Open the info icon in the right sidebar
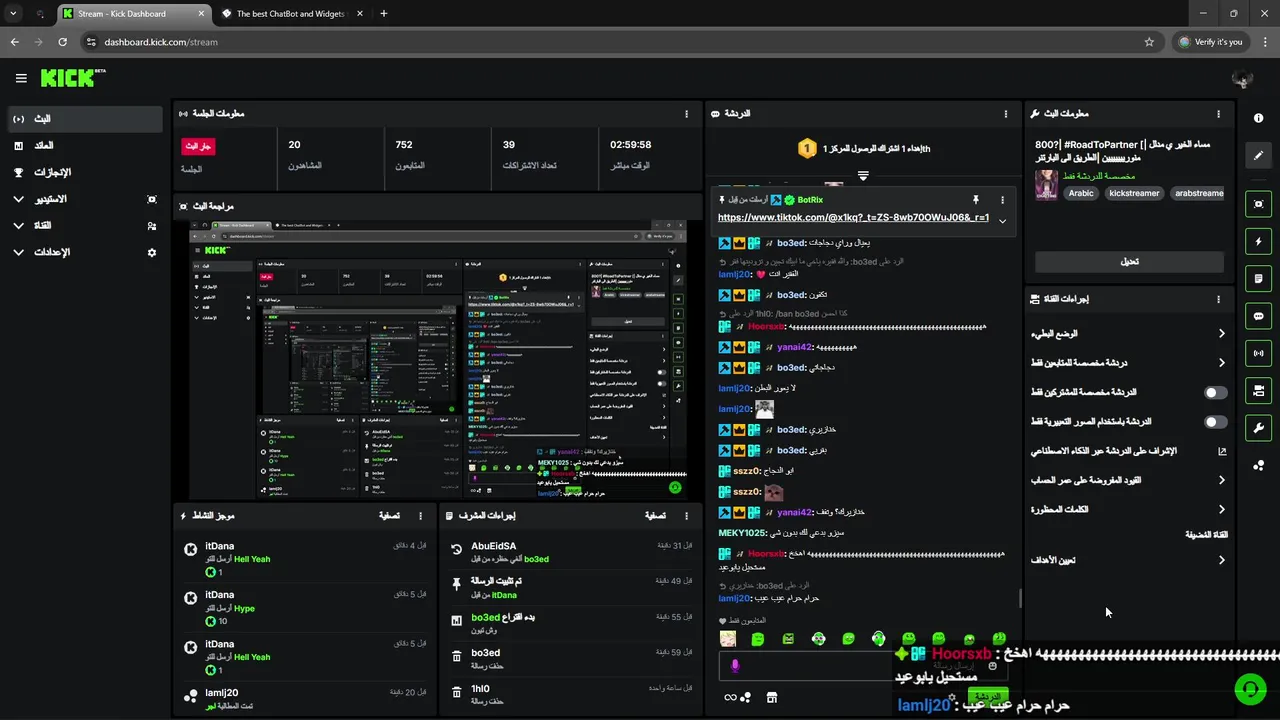This screenshot has height=720, width=1280. click(1258, 118)
